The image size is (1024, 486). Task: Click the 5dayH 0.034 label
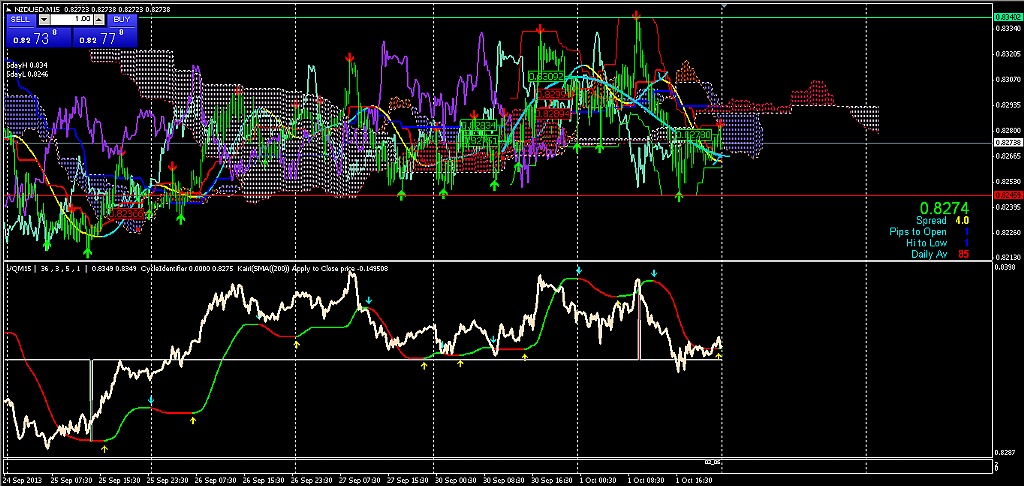[27, 66]
